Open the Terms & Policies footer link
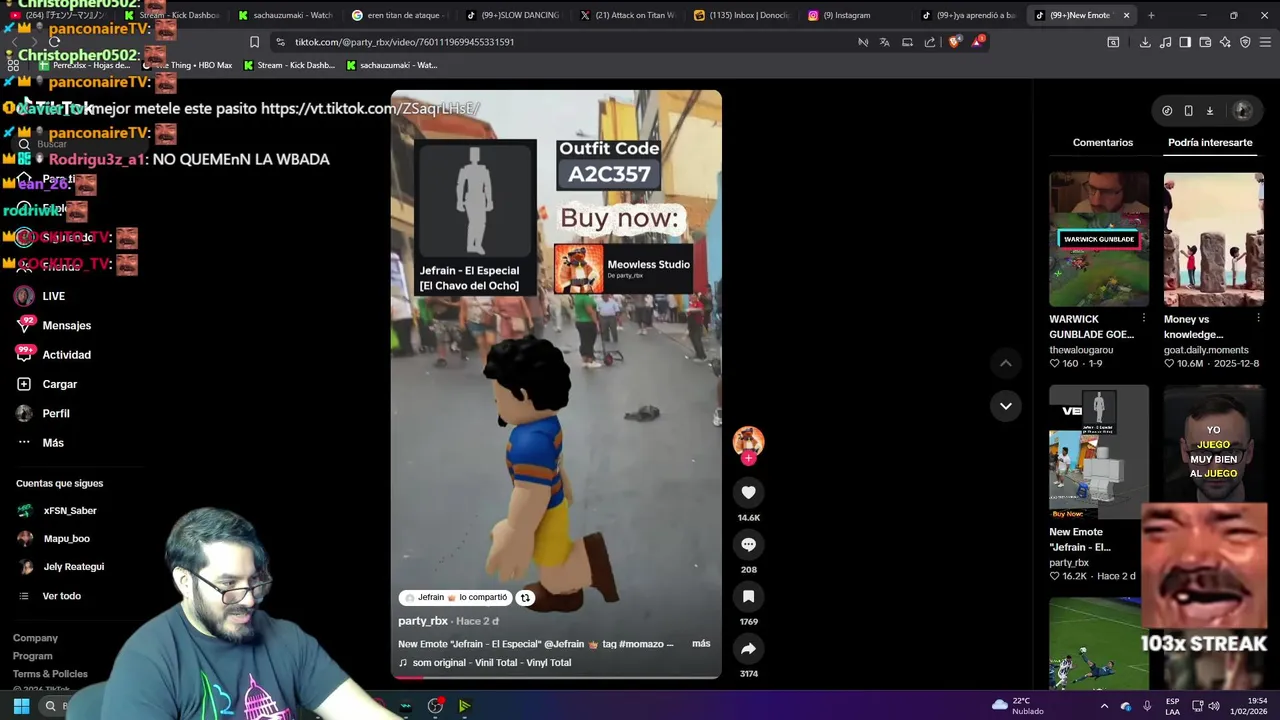Screen dimensions: 1280x720 (50, 674)
